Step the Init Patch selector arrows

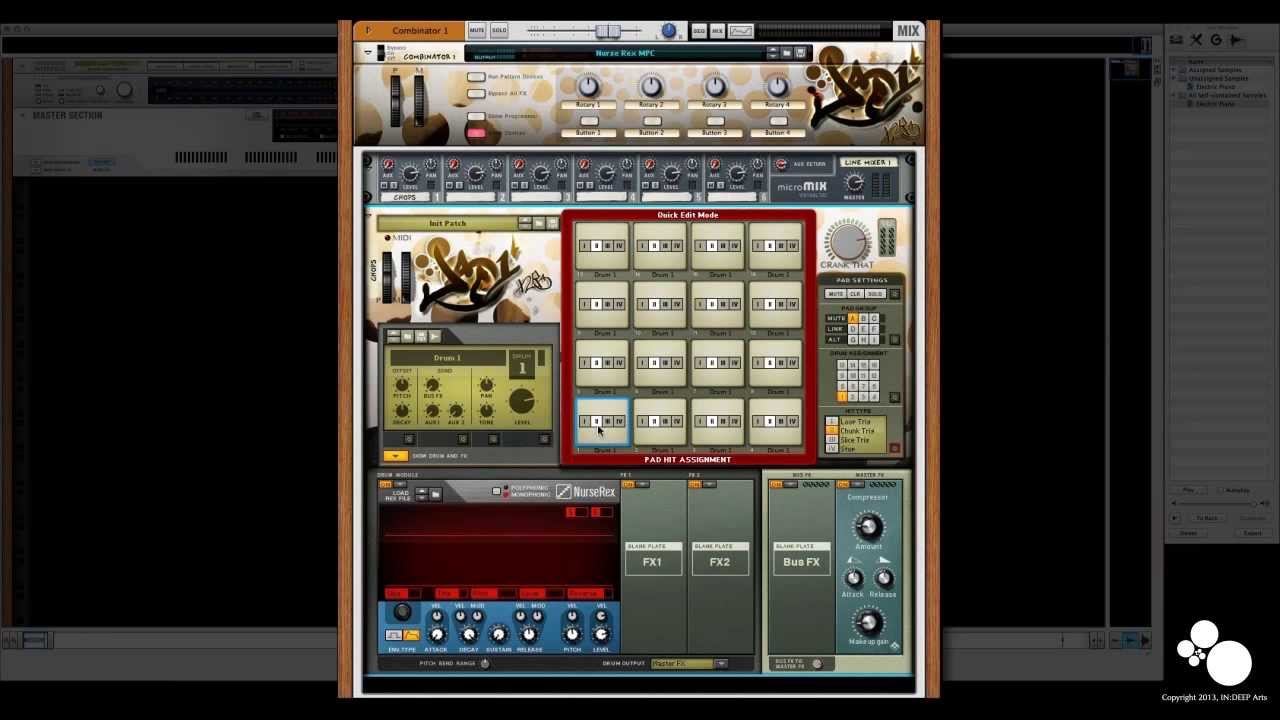point(524,223)
